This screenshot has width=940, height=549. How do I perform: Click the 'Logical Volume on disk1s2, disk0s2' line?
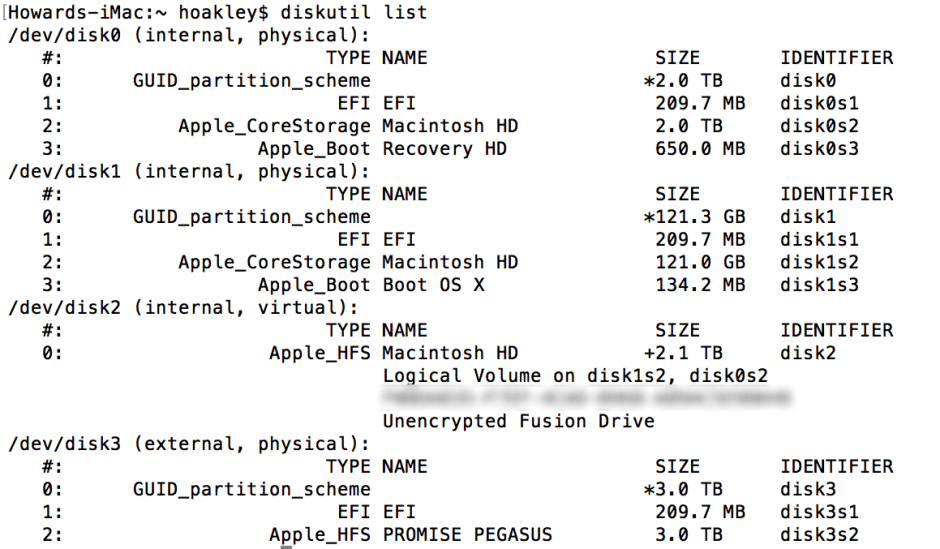pyautogui.click(x=575, y=376)
